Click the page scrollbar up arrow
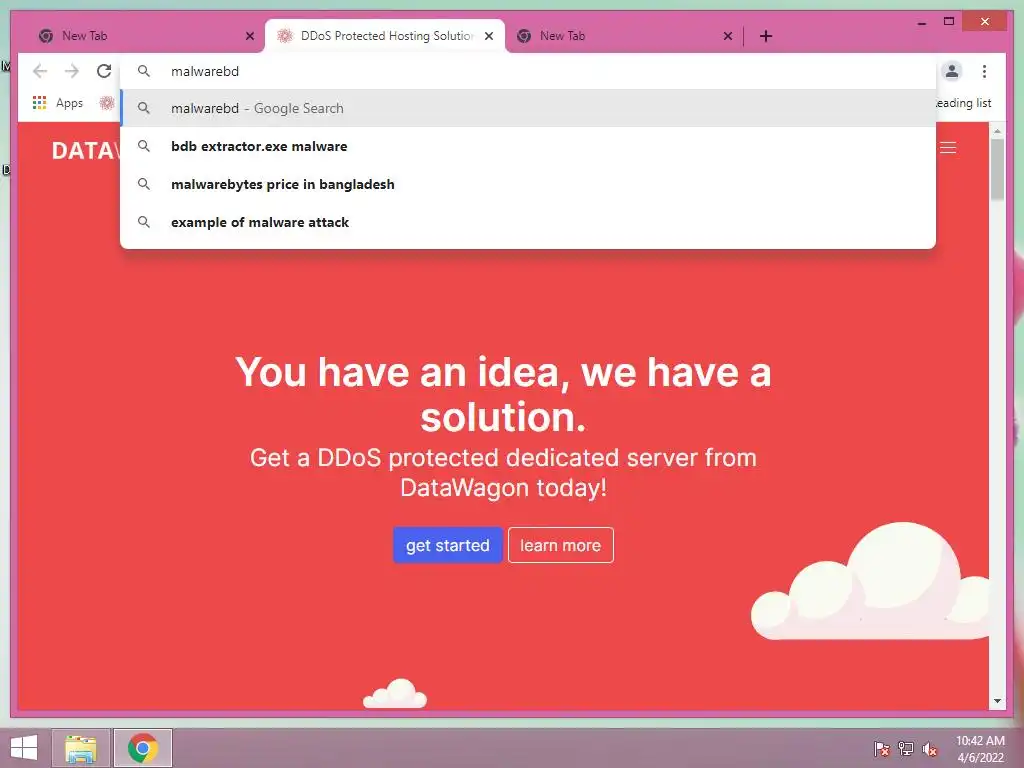Screen dimensions: 1024x768 (x=997, y=131)
